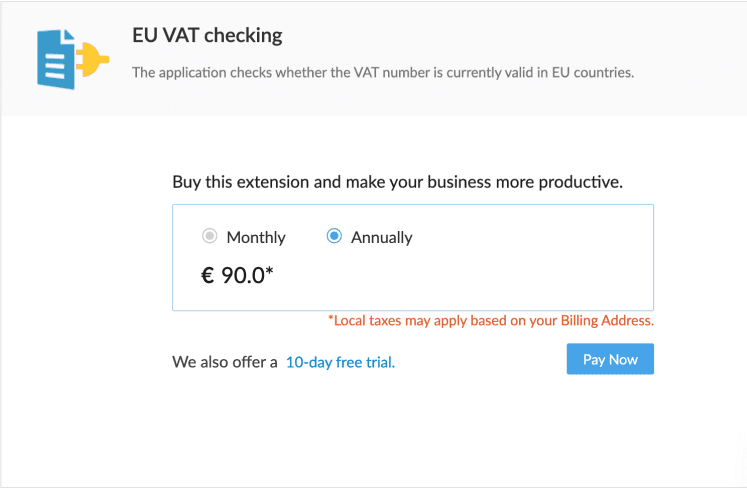Click the EU VAT checking extension icon
This screenshot has width=747, height=488.
coord(73,59)
